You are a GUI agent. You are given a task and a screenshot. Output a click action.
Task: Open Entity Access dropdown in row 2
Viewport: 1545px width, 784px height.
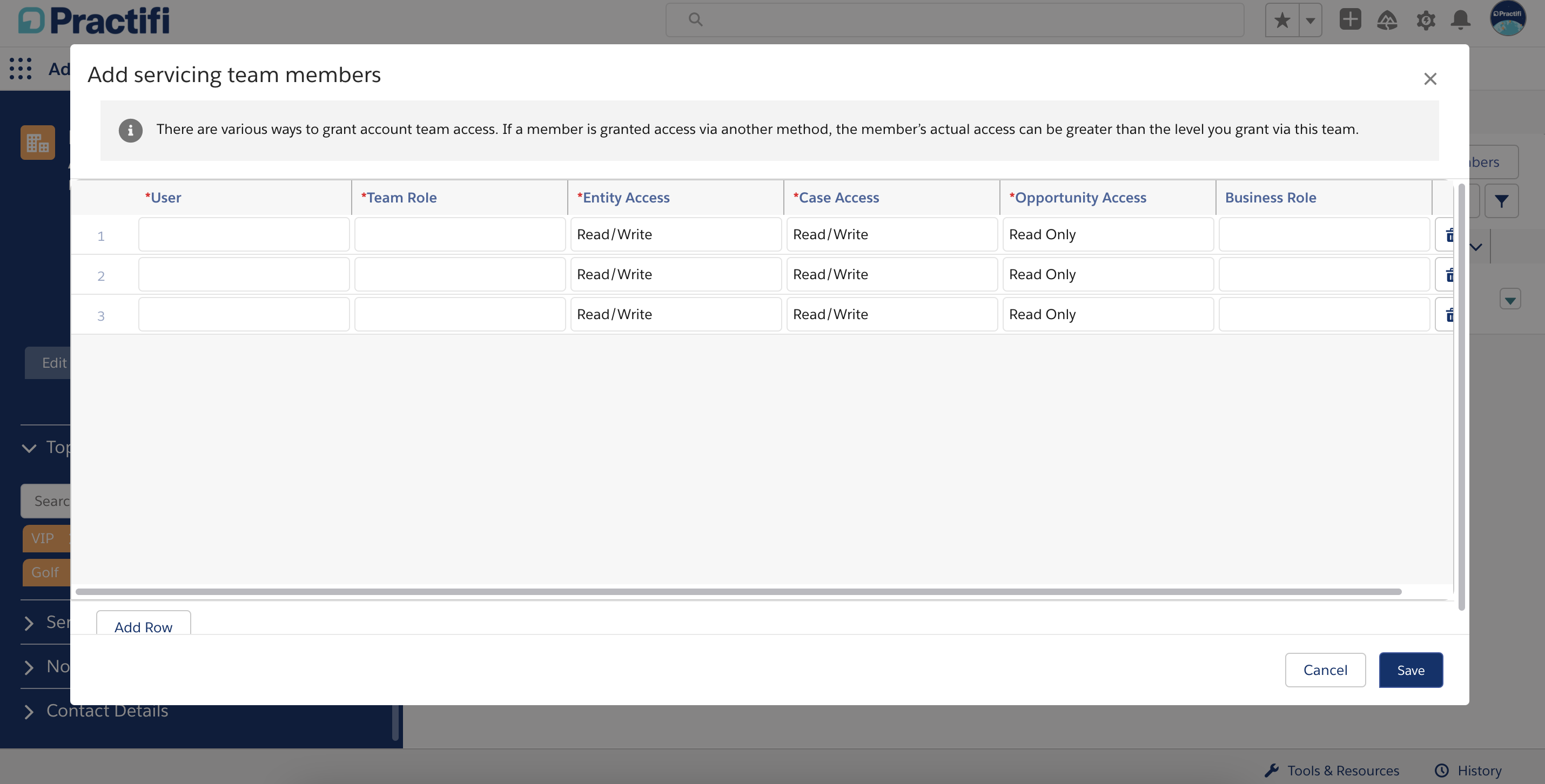click(x=676, y=274)
